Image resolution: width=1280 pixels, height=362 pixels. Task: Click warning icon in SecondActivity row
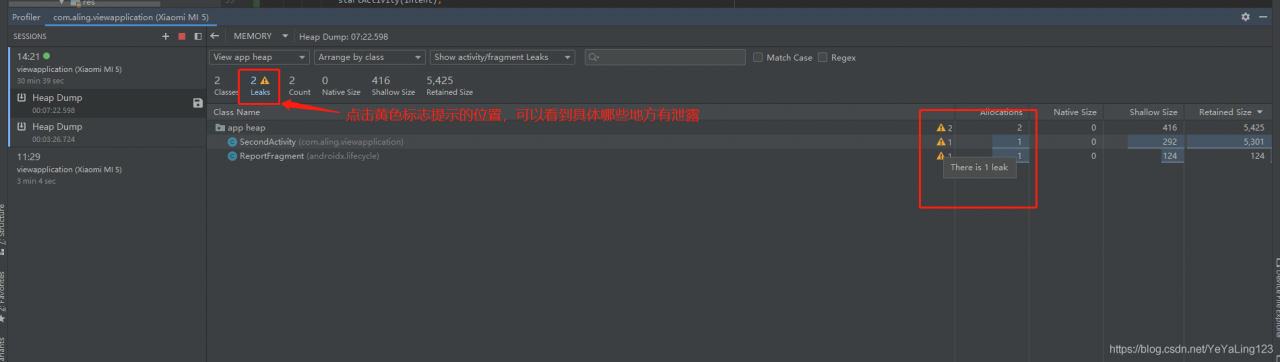pyautogui.click(x=940, y=142)
